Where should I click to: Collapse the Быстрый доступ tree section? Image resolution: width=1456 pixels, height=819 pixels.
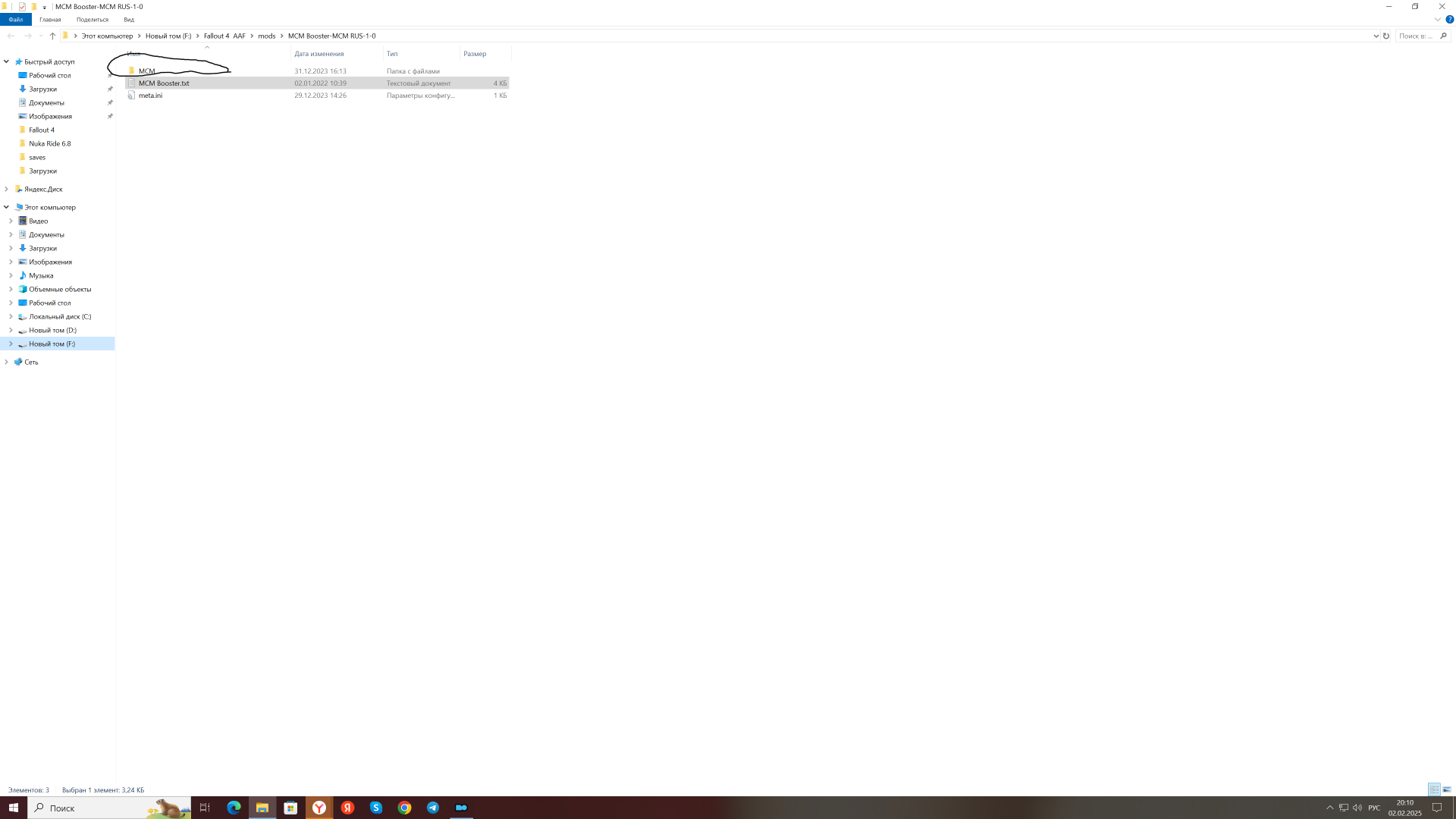(x=7, y=61)
